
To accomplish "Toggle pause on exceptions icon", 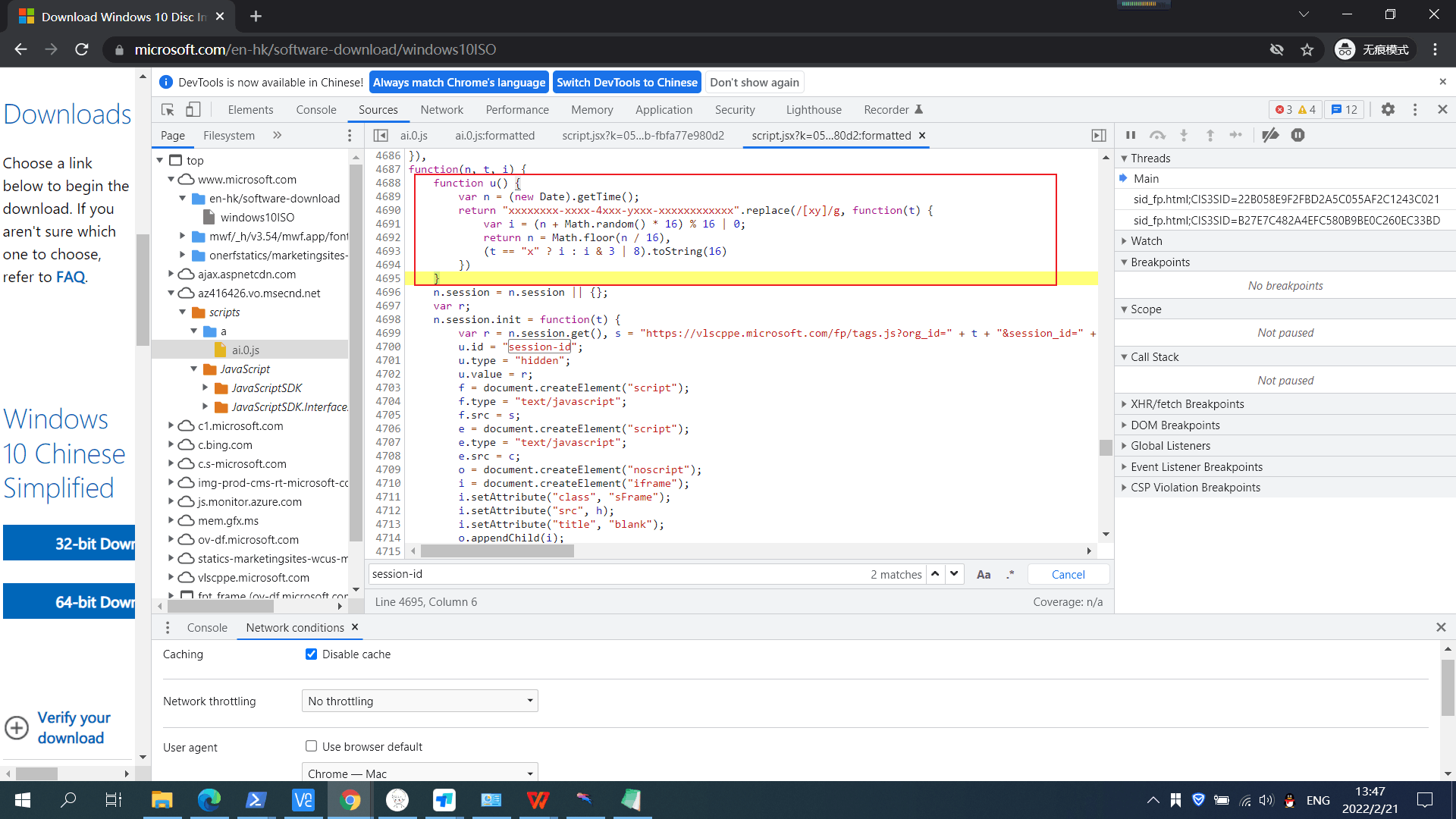I will pos(1298,135).
